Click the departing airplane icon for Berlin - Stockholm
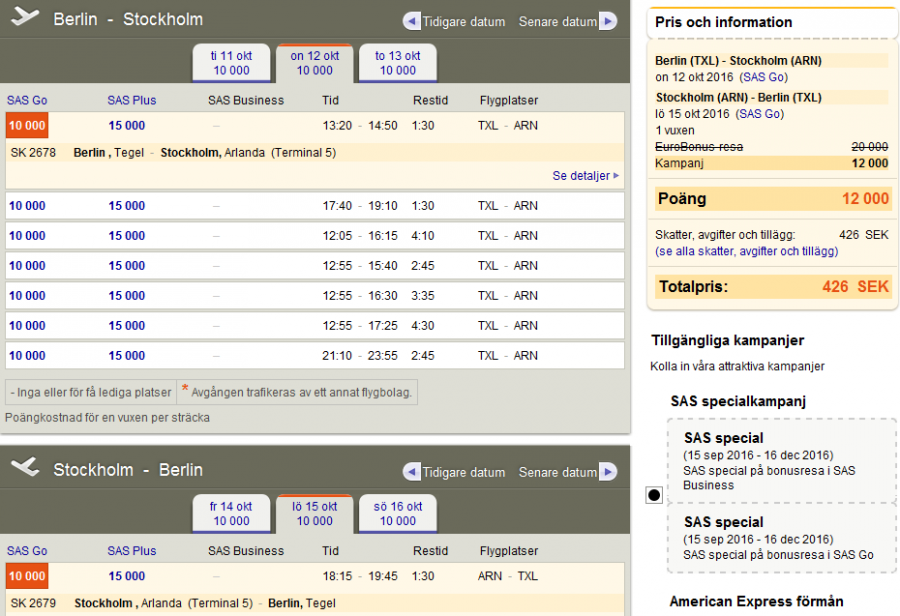The height and width of the screenshot is (616, 900). click(25, 18)
